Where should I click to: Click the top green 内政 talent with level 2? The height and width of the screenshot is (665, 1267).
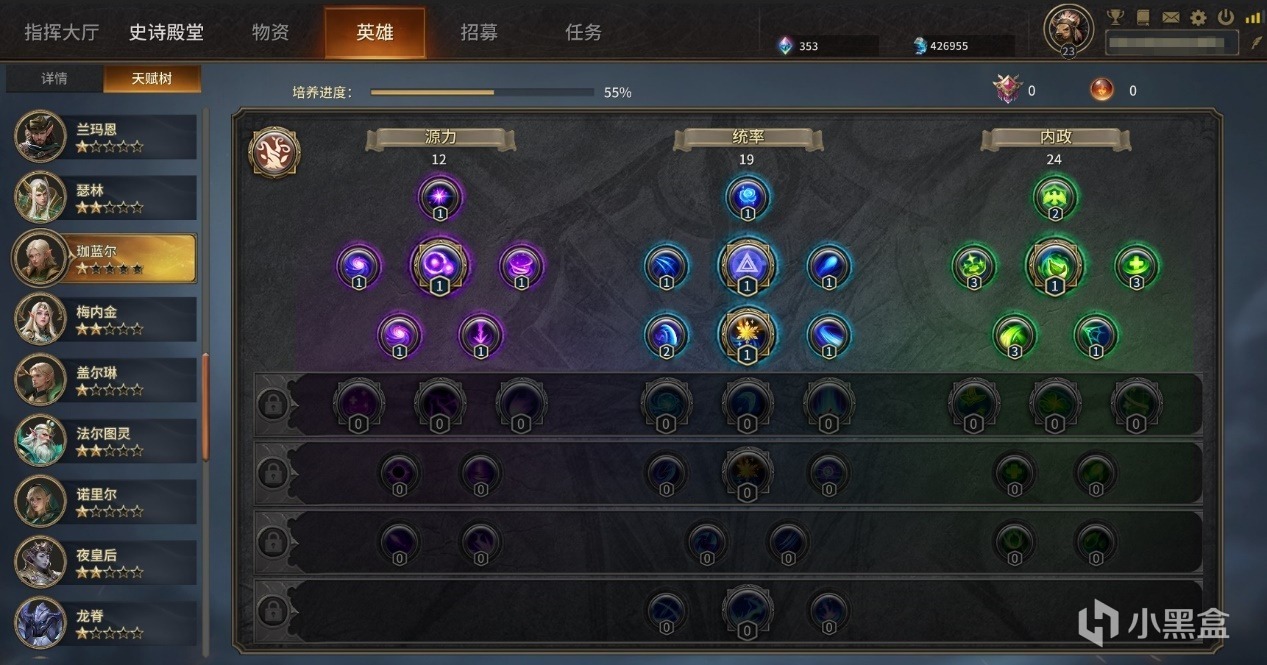[x=1054, y=197]
